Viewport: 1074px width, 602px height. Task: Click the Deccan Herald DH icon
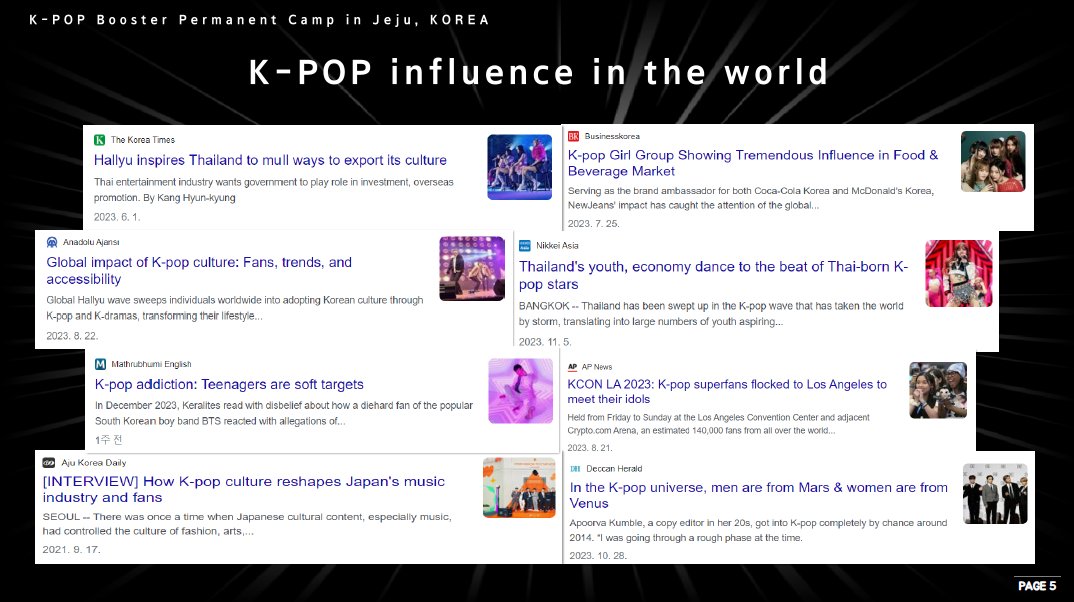(x=575, y=469)
